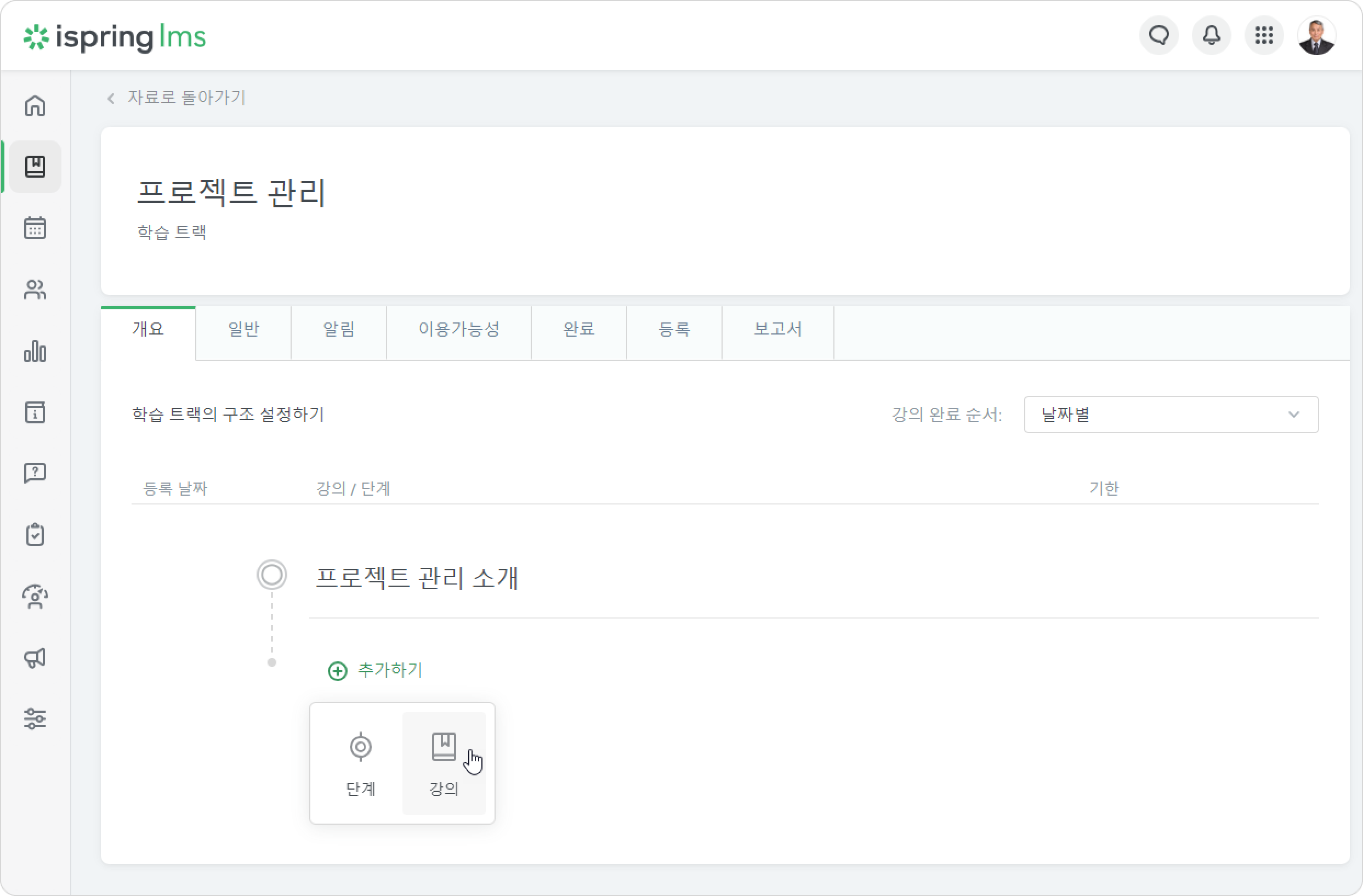Click the notification bell icon
The width and height of the screenshot is (1363, 896).
click(x=1211, y=36)
